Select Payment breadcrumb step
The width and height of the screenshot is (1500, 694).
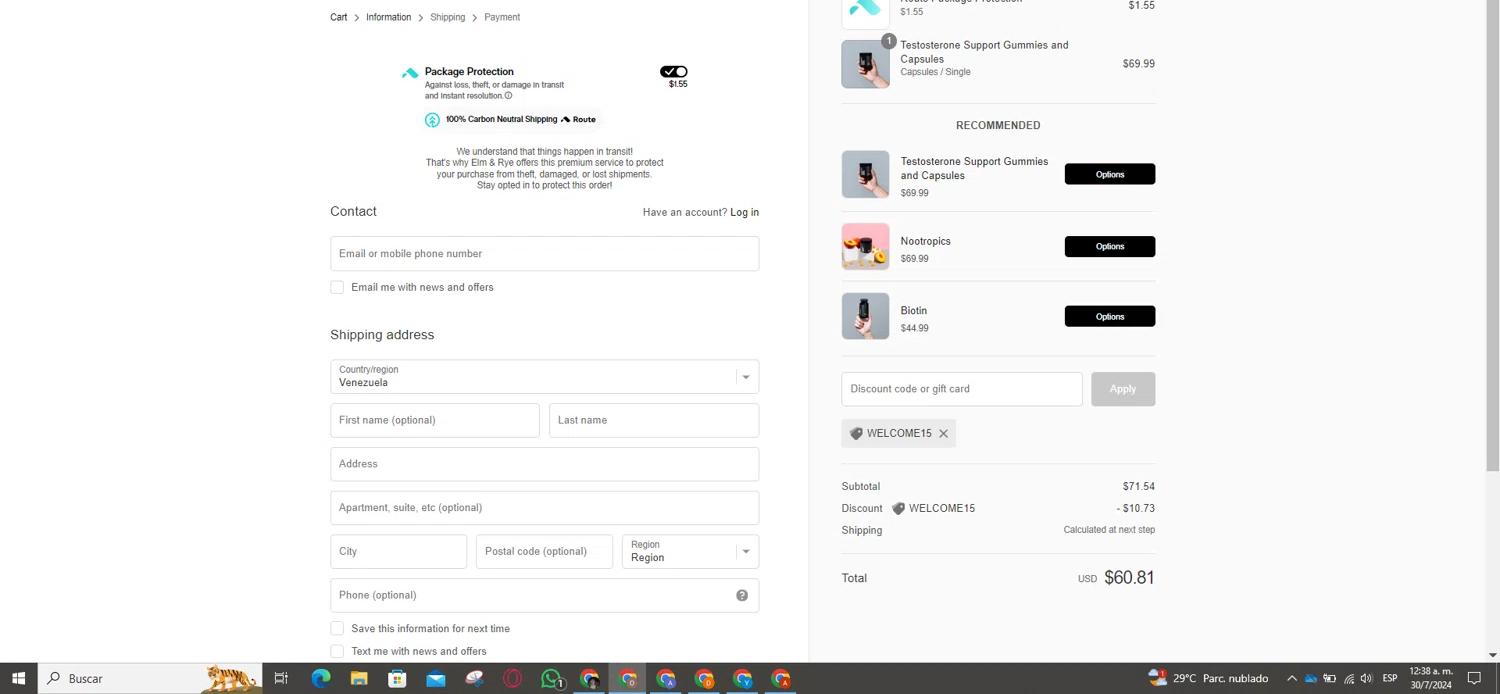502,17
